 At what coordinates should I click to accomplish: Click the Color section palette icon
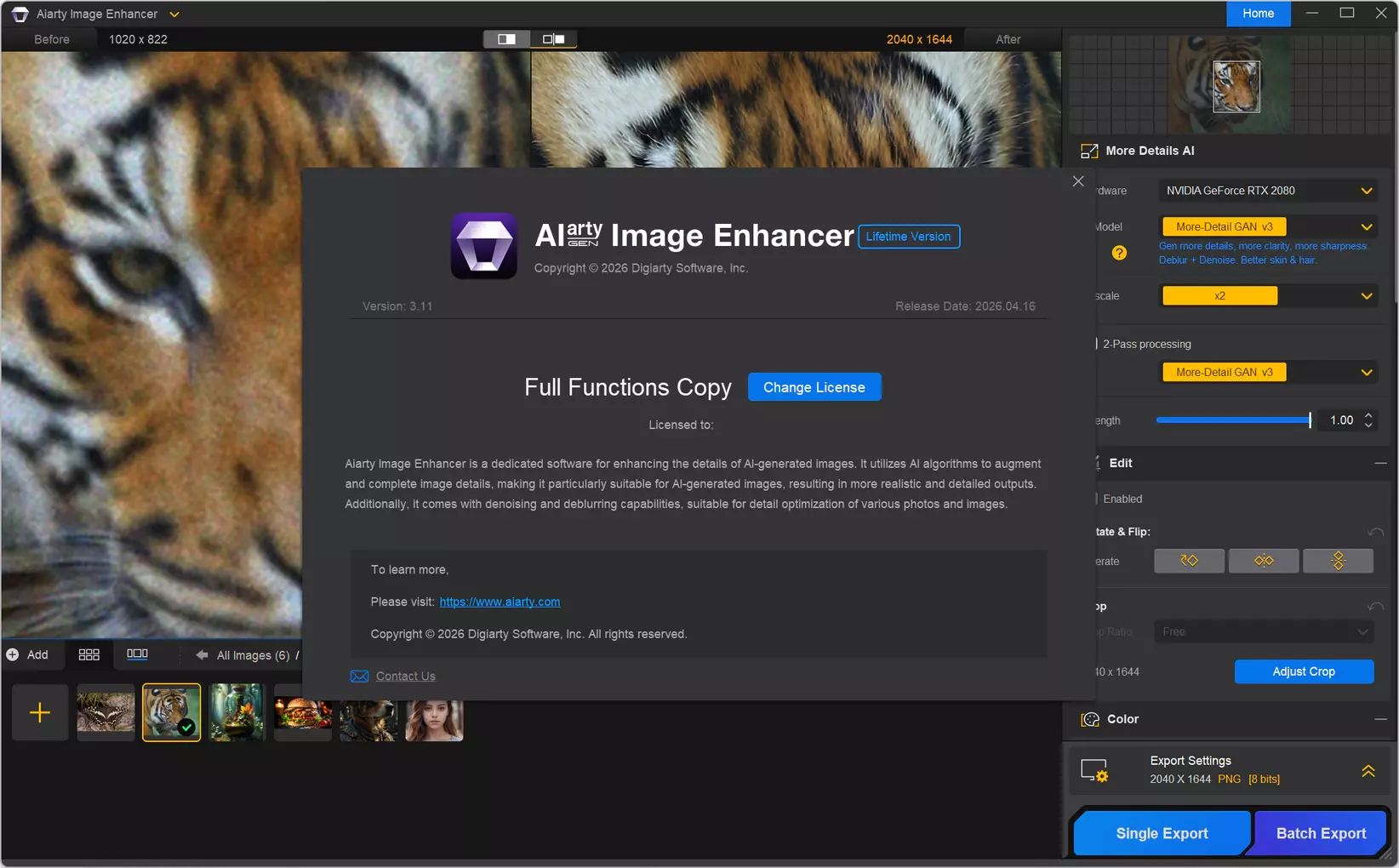1090,720
